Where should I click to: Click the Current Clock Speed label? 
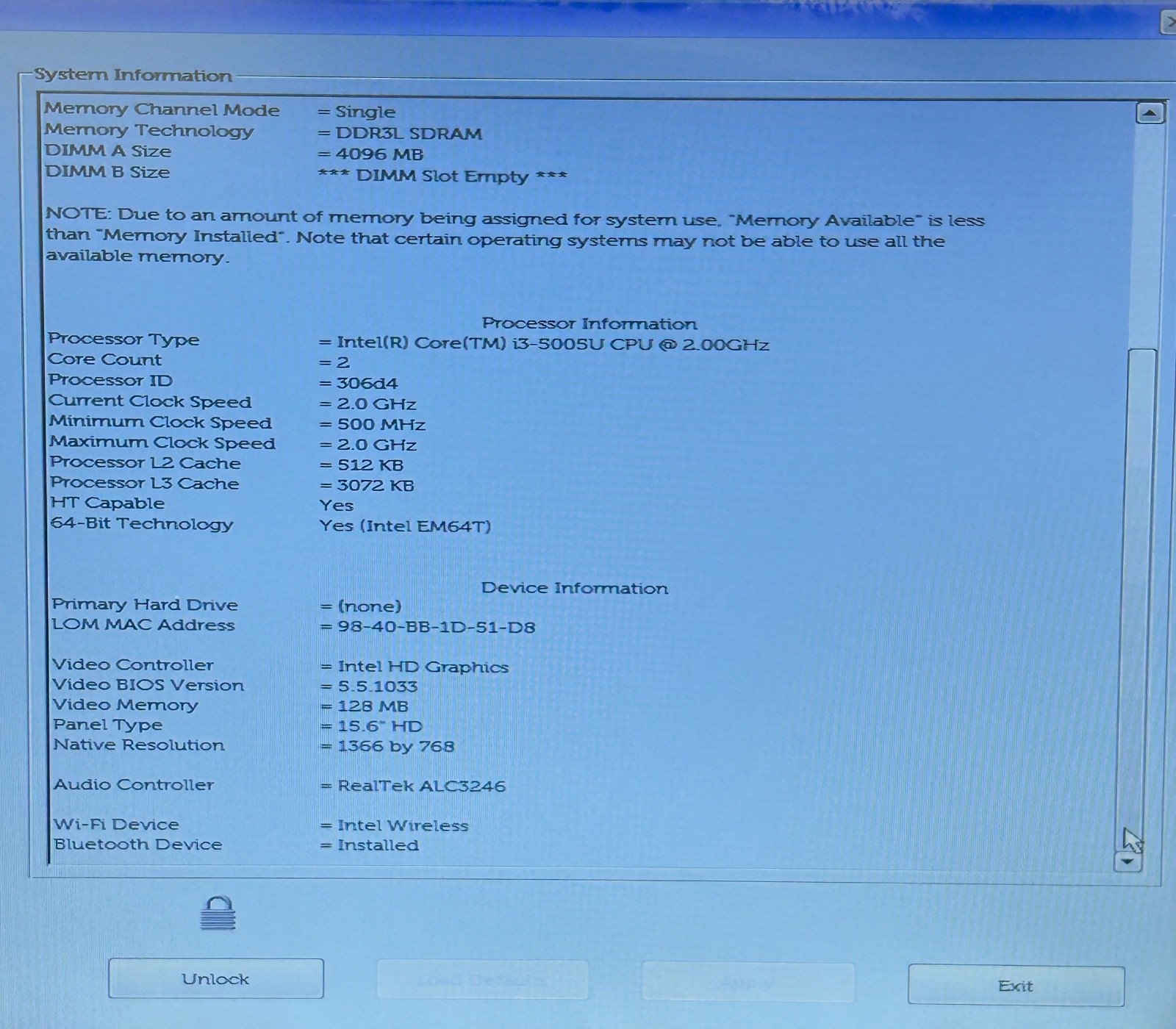[150, 401]
